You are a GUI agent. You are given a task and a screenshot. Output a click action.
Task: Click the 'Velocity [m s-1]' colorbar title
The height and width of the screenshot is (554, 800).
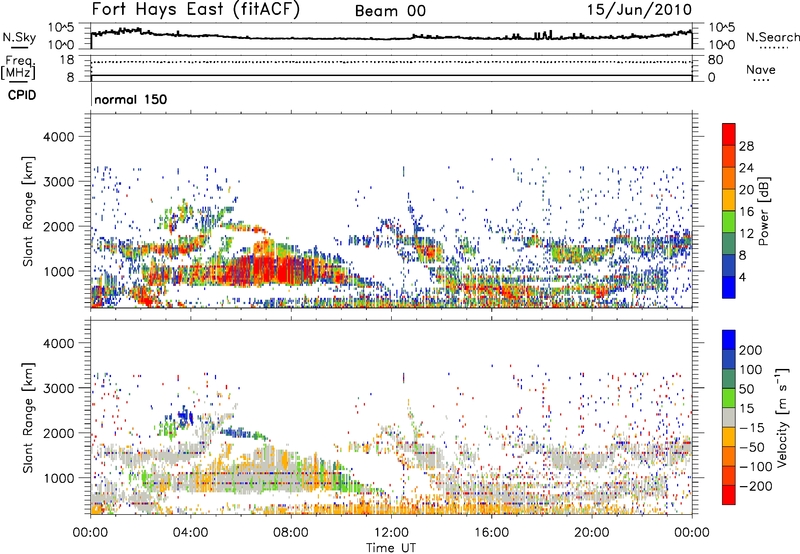tap(782, 417)
